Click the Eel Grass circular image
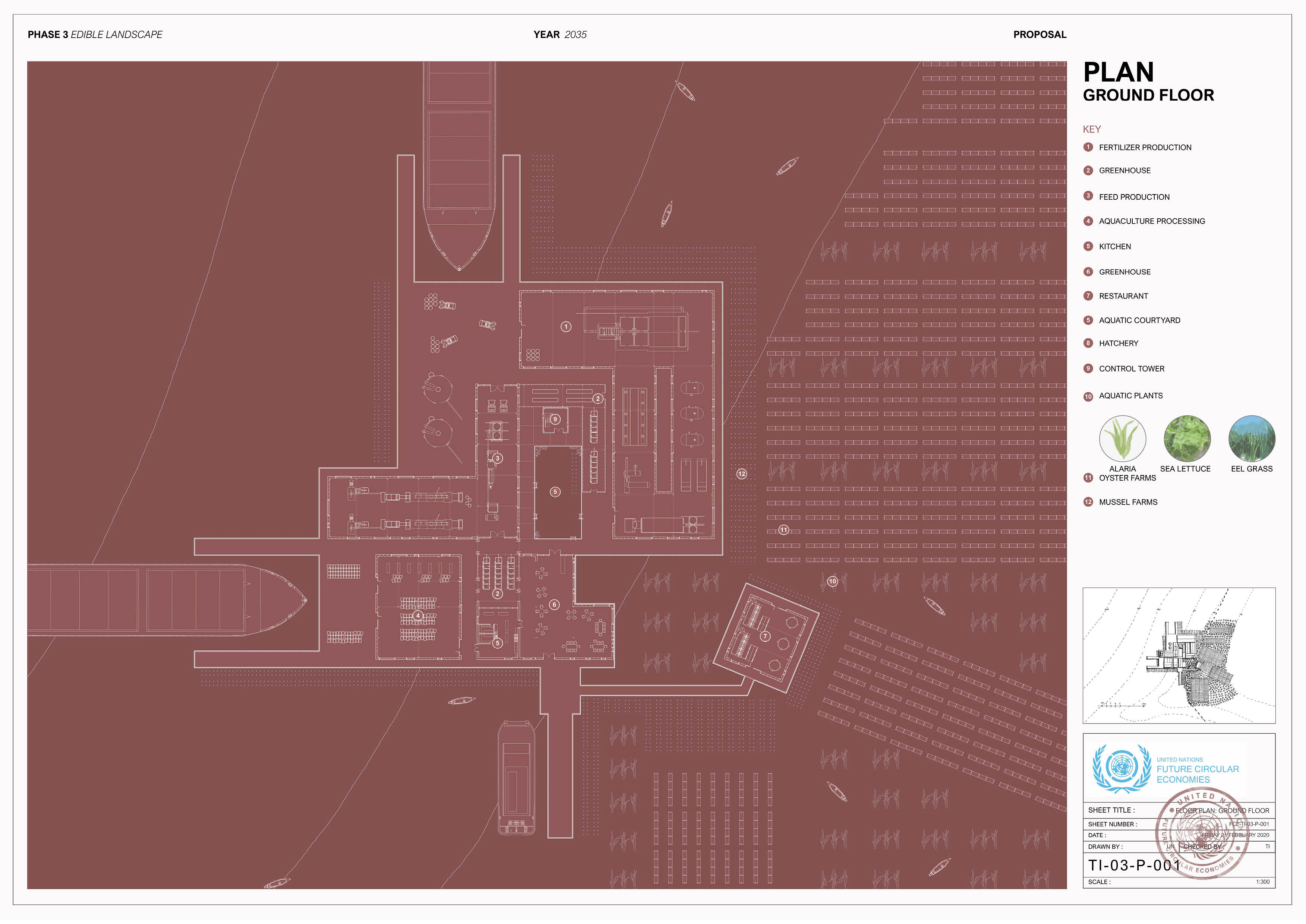The image size is (1306, 924). [x=1251, y=438]
